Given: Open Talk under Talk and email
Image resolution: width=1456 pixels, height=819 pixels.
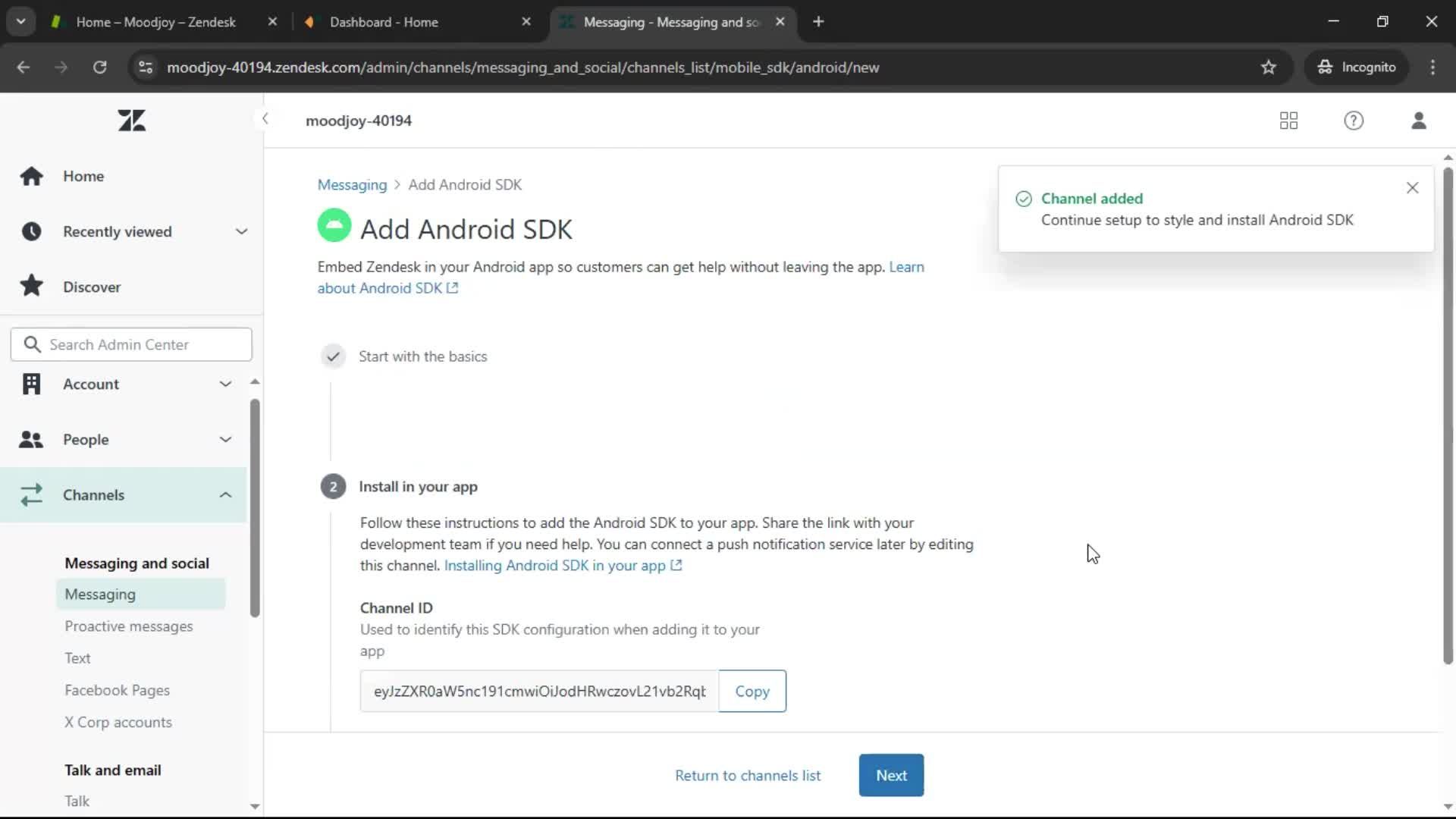Looking at the screenshot, I should point(77,801).
